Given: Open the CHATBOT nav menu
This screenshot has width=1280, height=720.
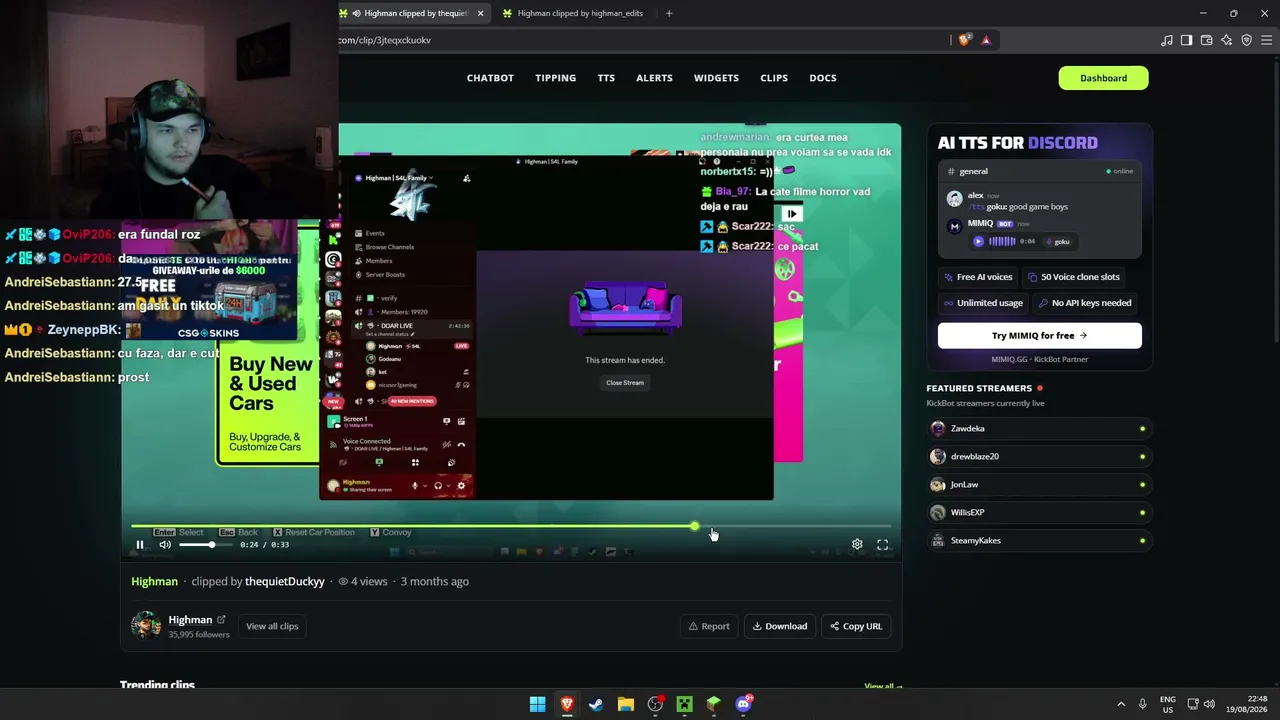Looking at the screenshot, I should point(490,78).
